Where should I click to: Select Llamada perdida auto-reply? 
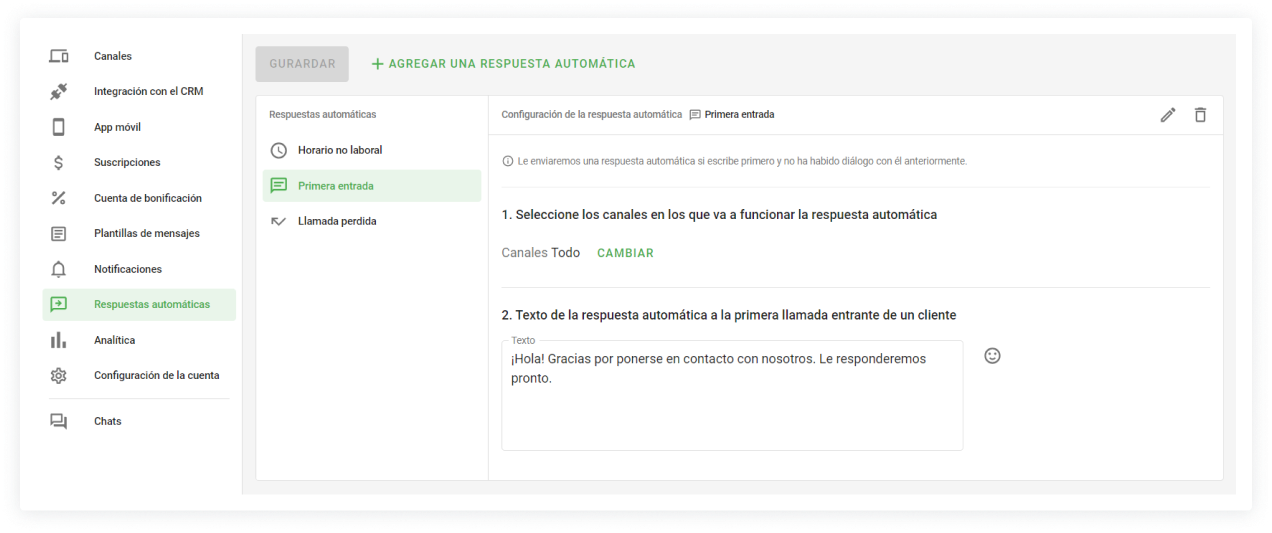(336, 221)
